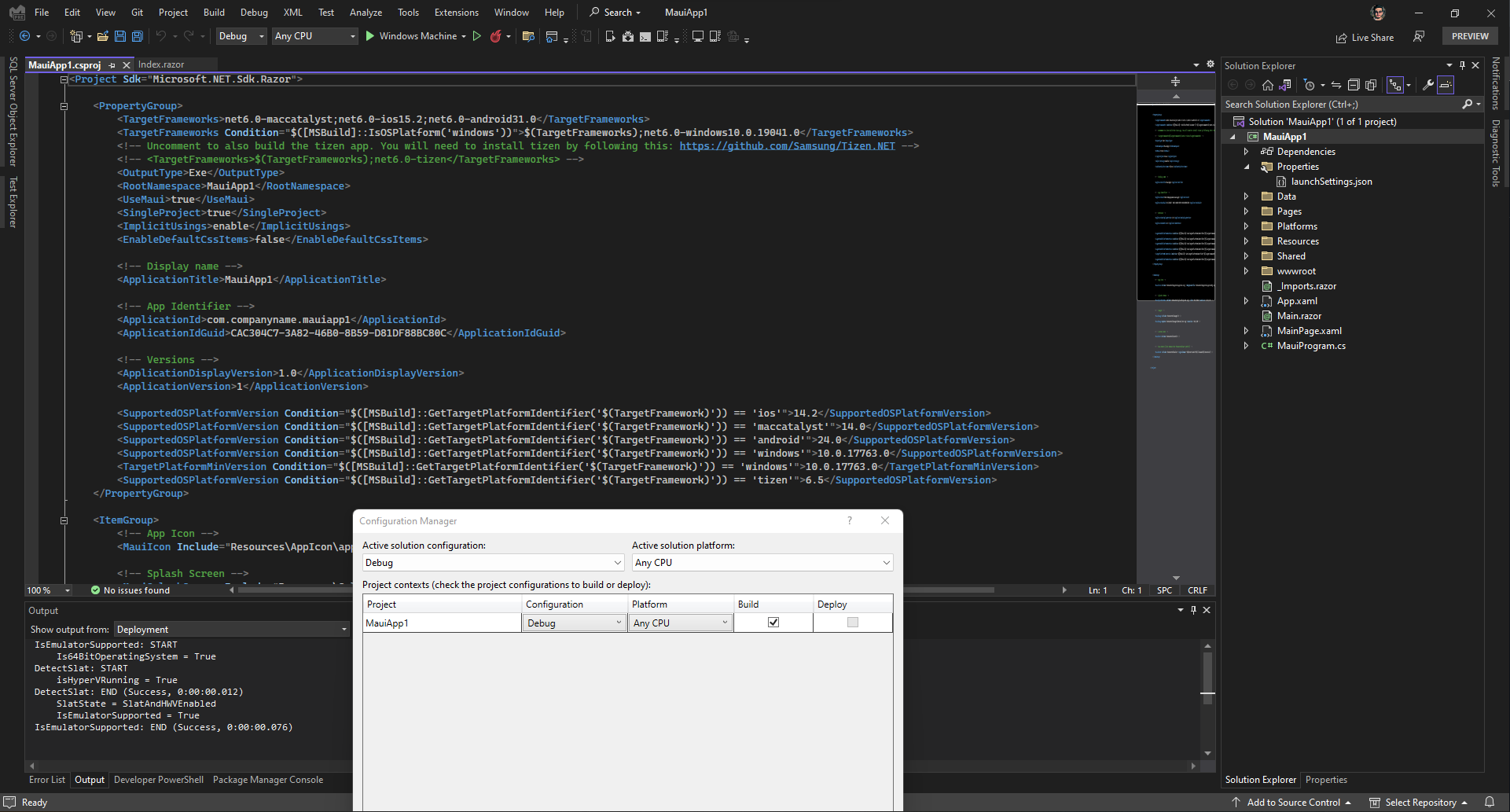
Task: Click Sync with Active Document icon
Action: click(x=1336, y=85)
